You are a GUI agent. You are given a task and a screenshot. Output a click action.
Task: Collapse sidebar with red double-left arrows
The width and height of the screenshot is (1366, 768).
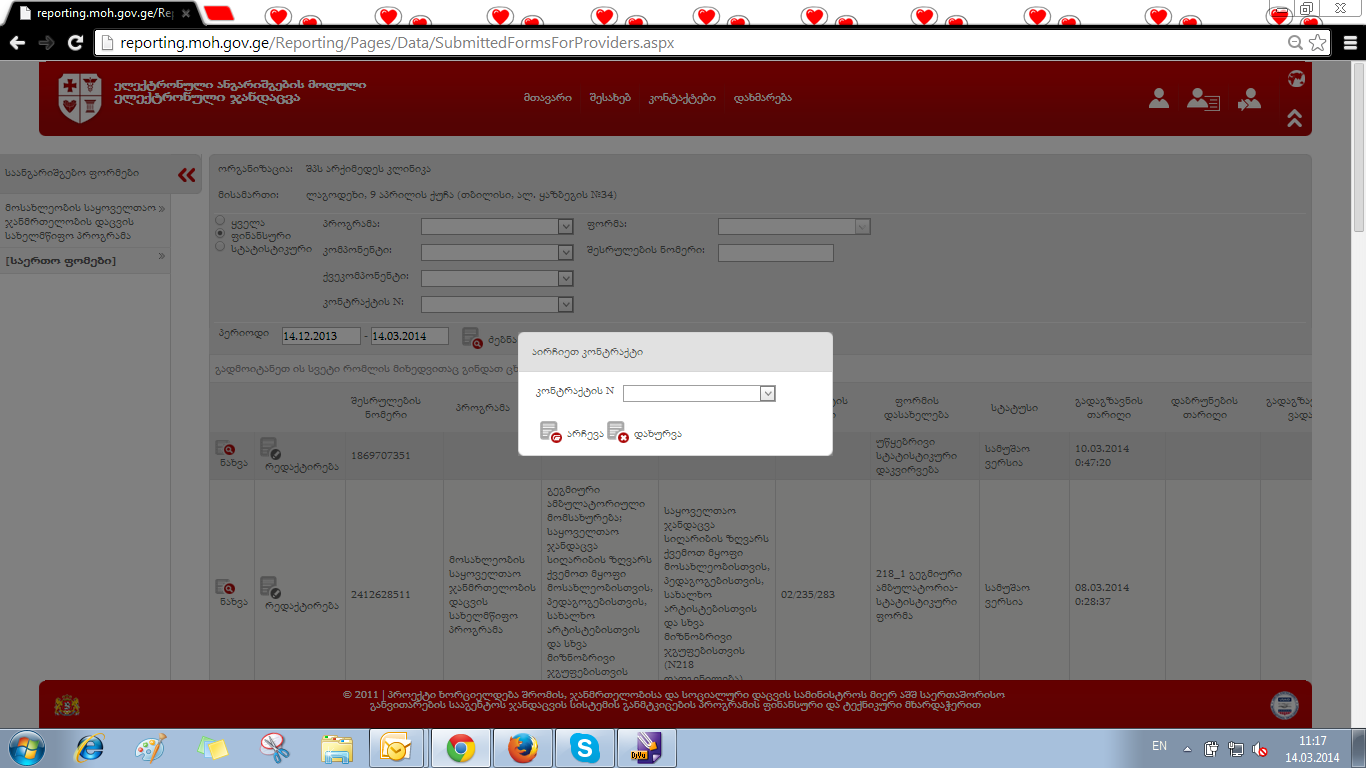187,175
